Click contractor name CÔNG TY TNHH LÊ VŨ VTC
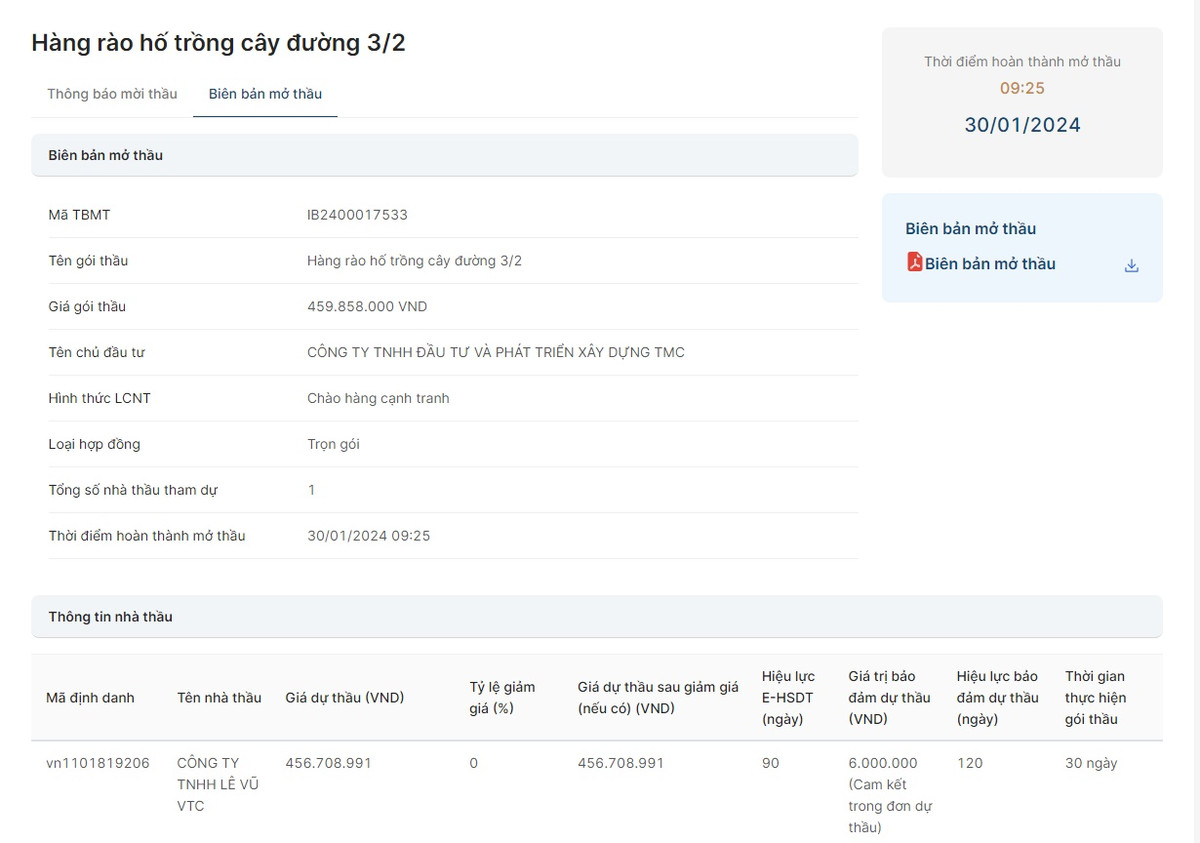Viewport: 1200px width, 843px height. pyautogui.click(x=217, y=784)
